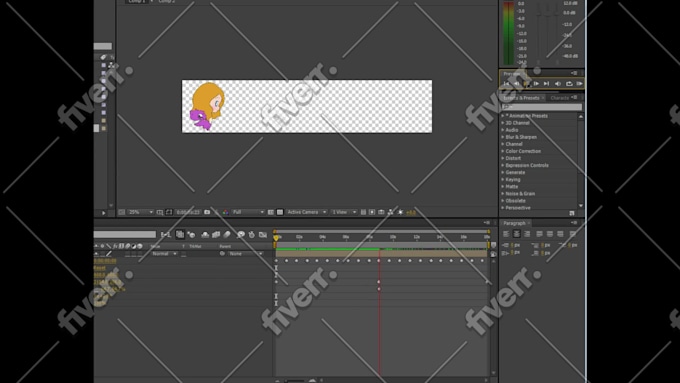
Task: Justify last line left in Paragraph
Action: [539, 234]
